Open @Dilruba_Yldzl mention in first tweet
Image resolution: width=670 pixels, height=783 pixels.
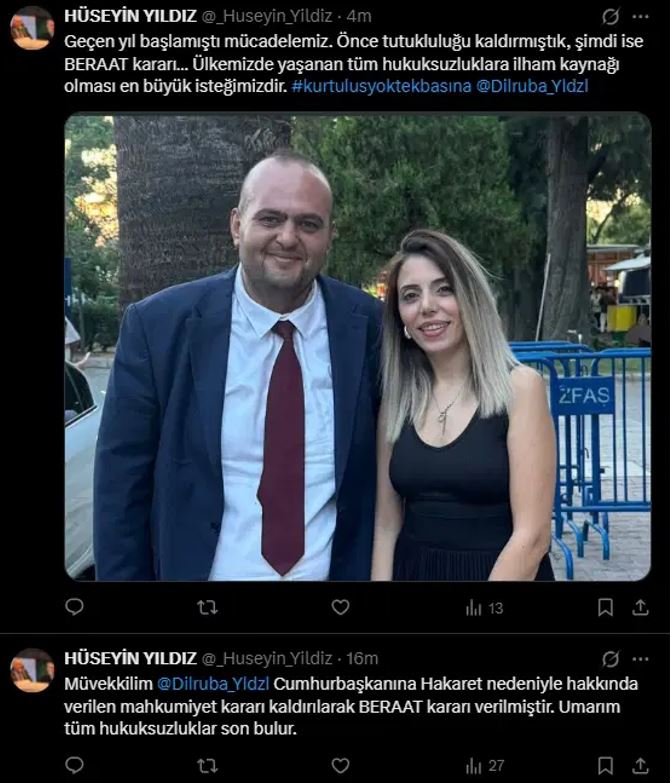[532, 86]
